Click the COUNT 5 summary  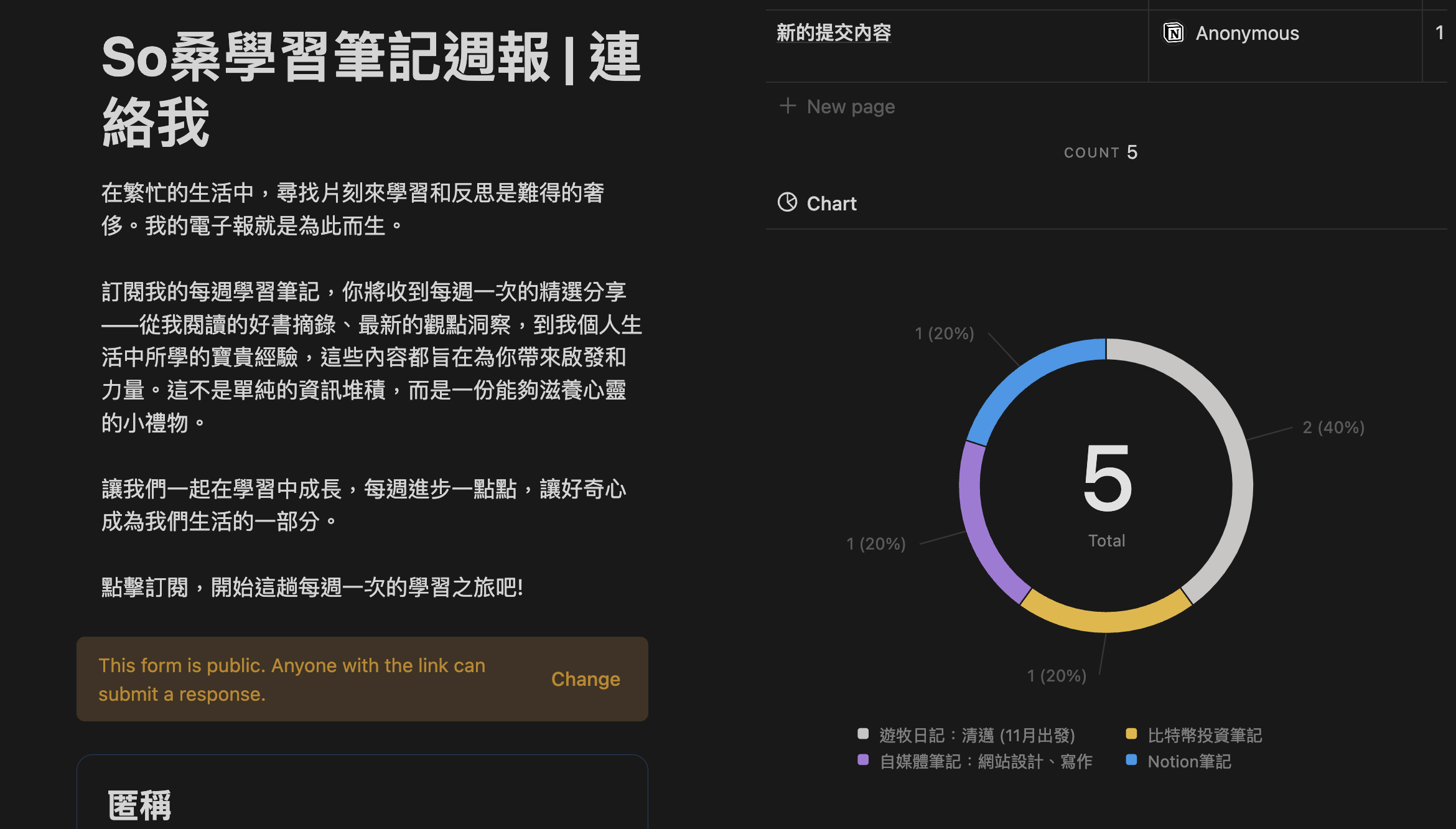point(1100,152)
